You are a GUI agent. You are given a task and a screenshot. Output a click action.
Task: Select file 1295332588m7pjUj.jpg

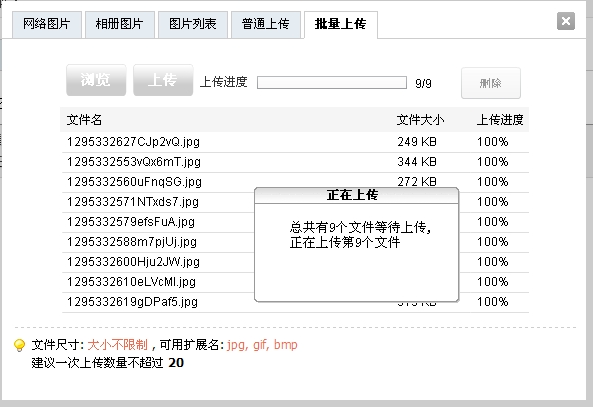(132, 242)
